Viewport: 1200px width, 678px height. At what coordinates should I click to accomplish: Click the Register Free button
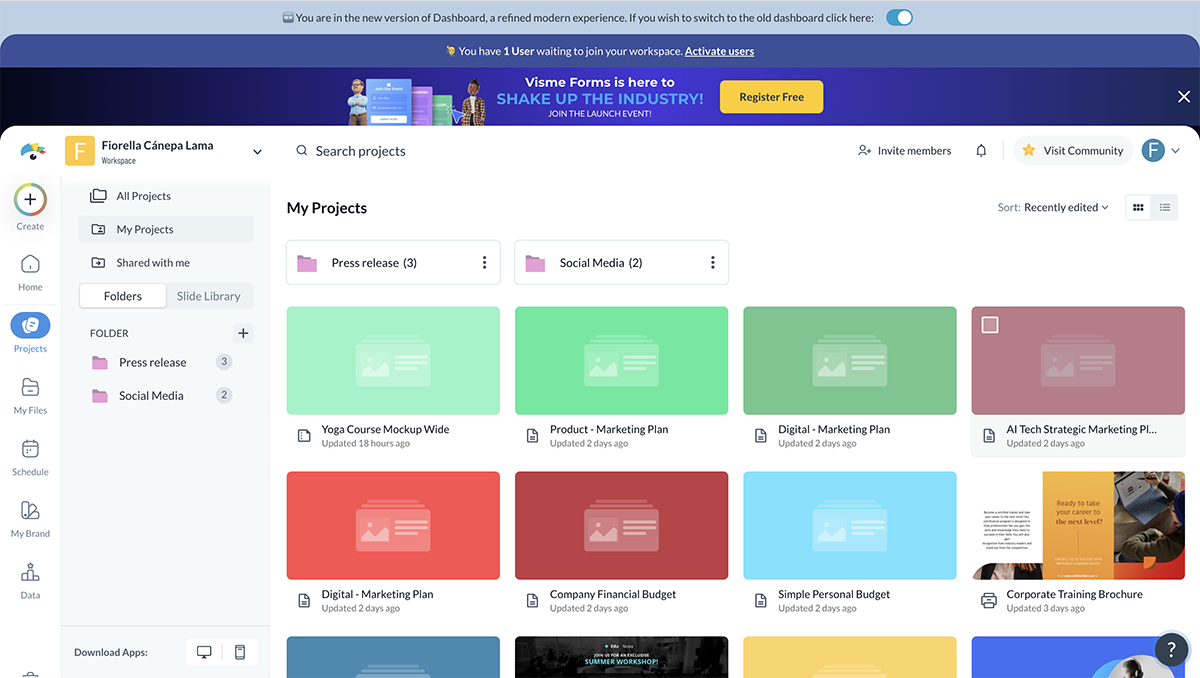click(x=771, y=97)
